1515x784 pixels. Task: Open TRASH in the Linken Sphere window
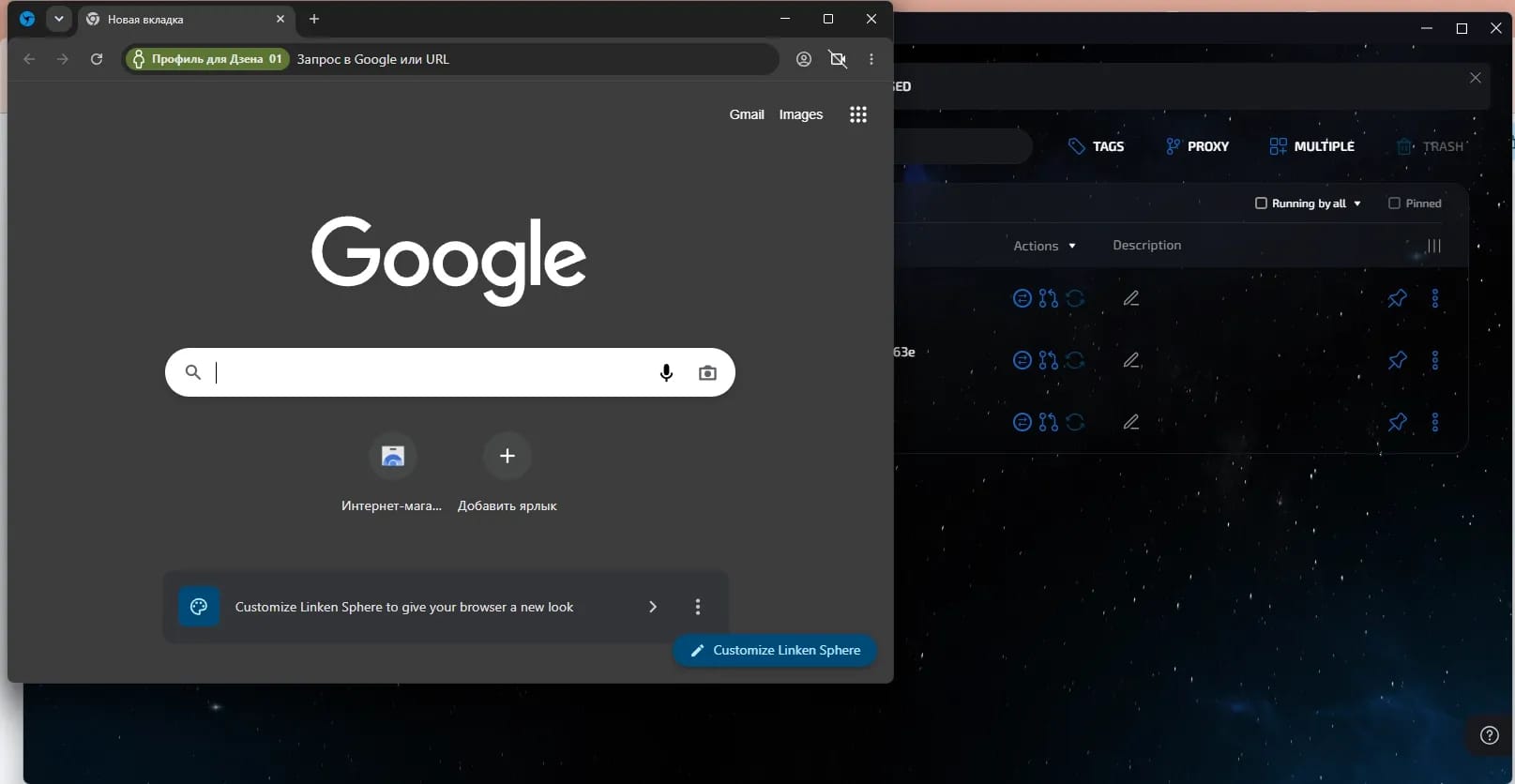click(1430, 146)
